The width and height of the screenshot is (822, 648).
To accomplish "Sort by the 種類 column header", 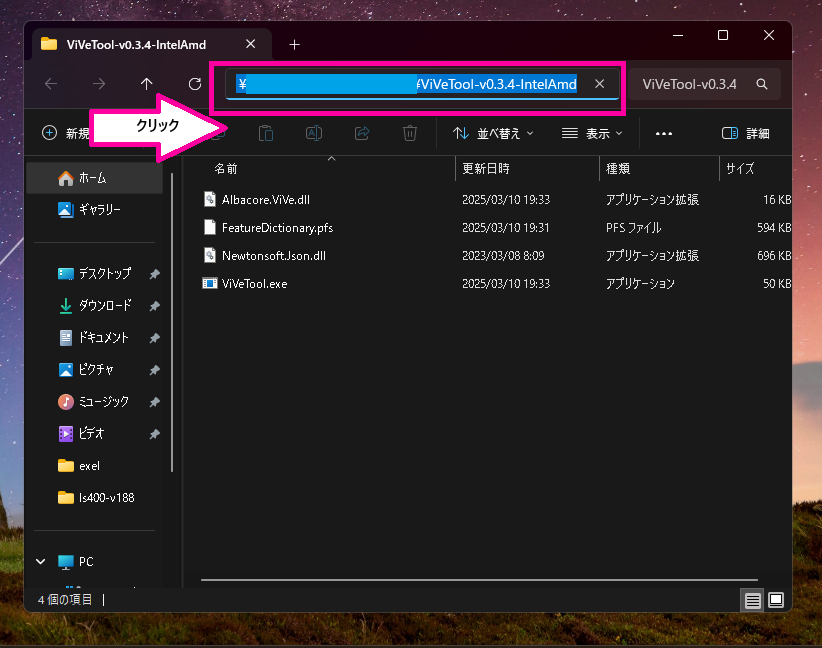I will [x=618, y=168].
